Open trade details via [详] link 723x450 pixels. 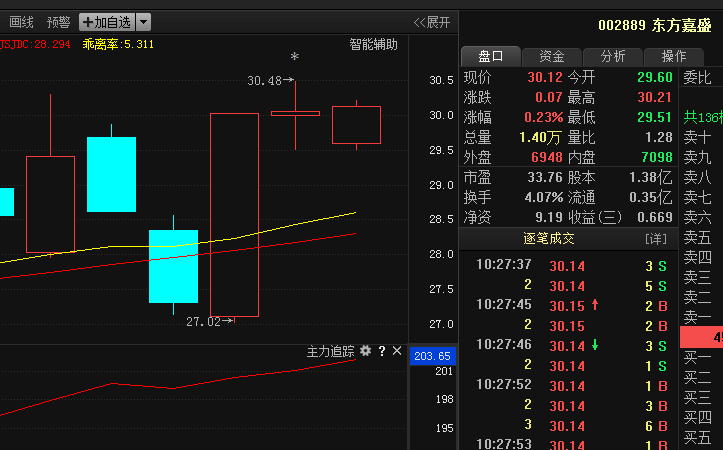tap(656, 239)
